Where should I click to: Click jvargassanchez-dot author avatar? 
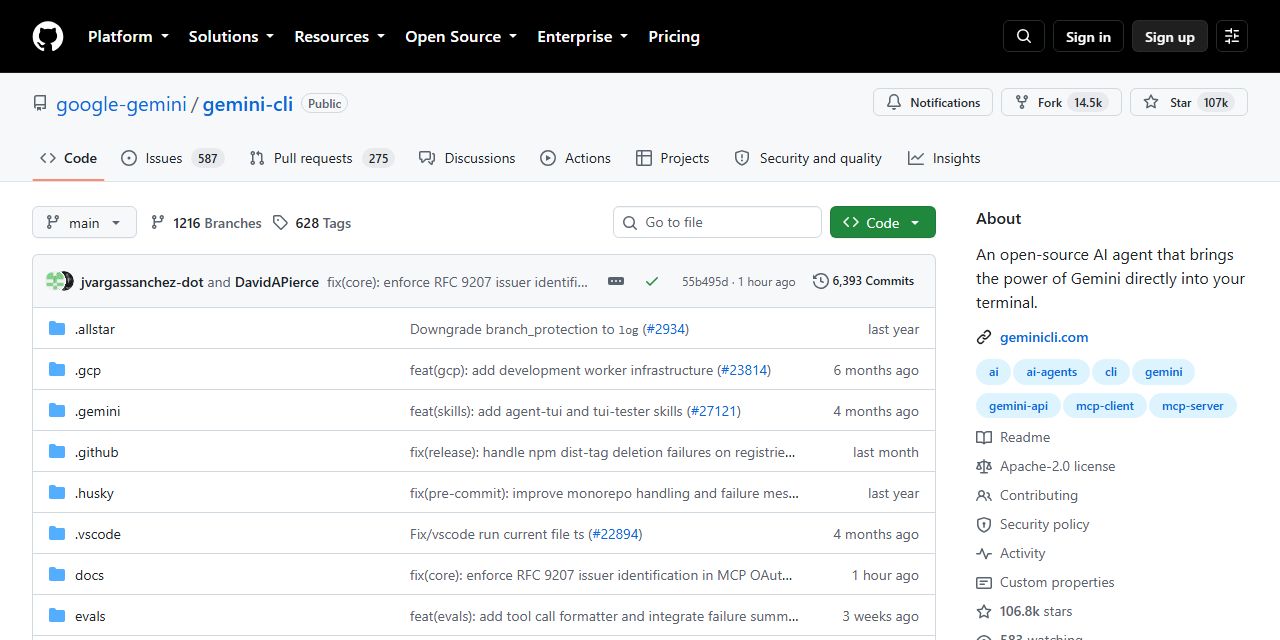click(x=54, y=281)
